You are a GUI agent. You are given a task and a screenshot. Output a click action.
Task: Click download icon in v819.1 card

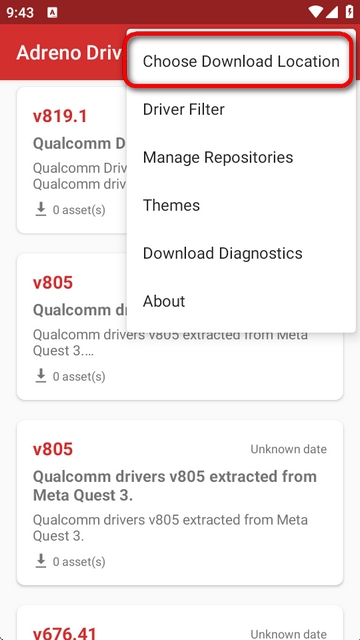click(41, 209)
